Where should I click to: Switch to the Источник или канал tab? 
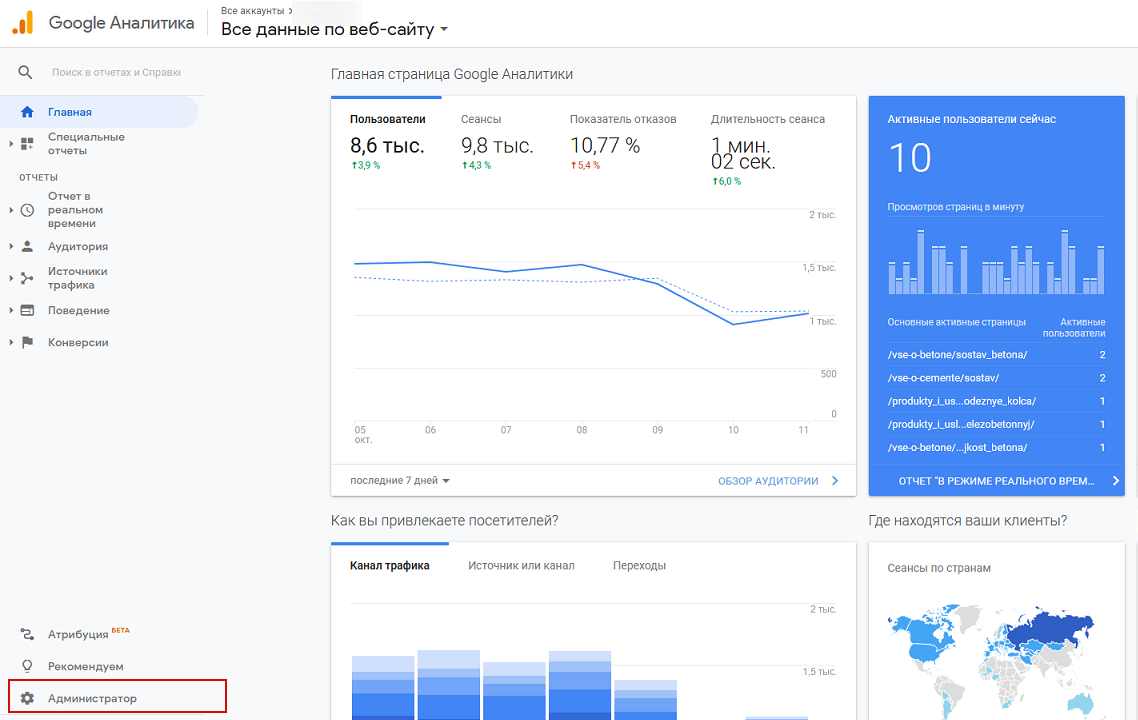pos(521,565)
